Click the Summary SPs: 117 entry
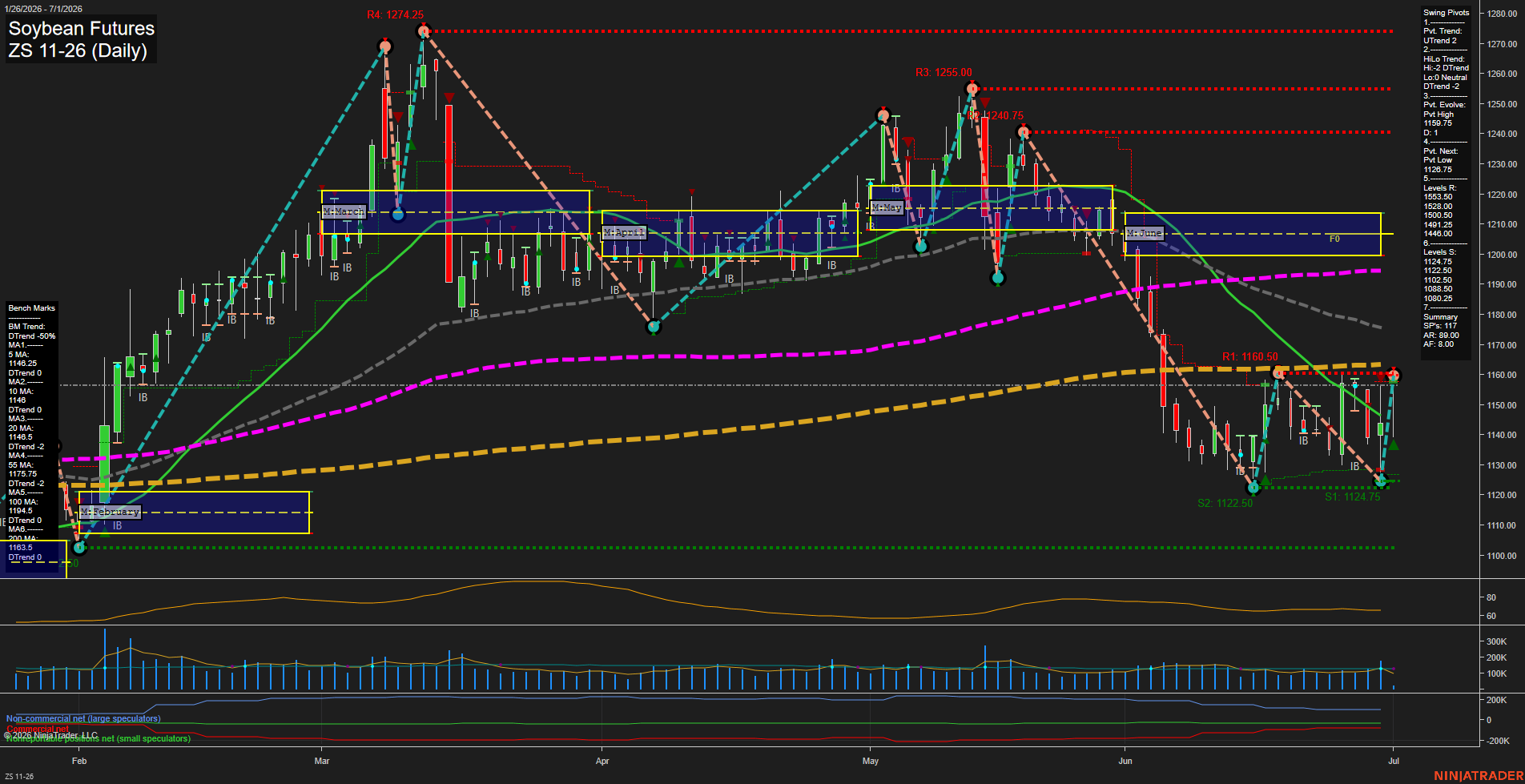 tap(1441, 322)
